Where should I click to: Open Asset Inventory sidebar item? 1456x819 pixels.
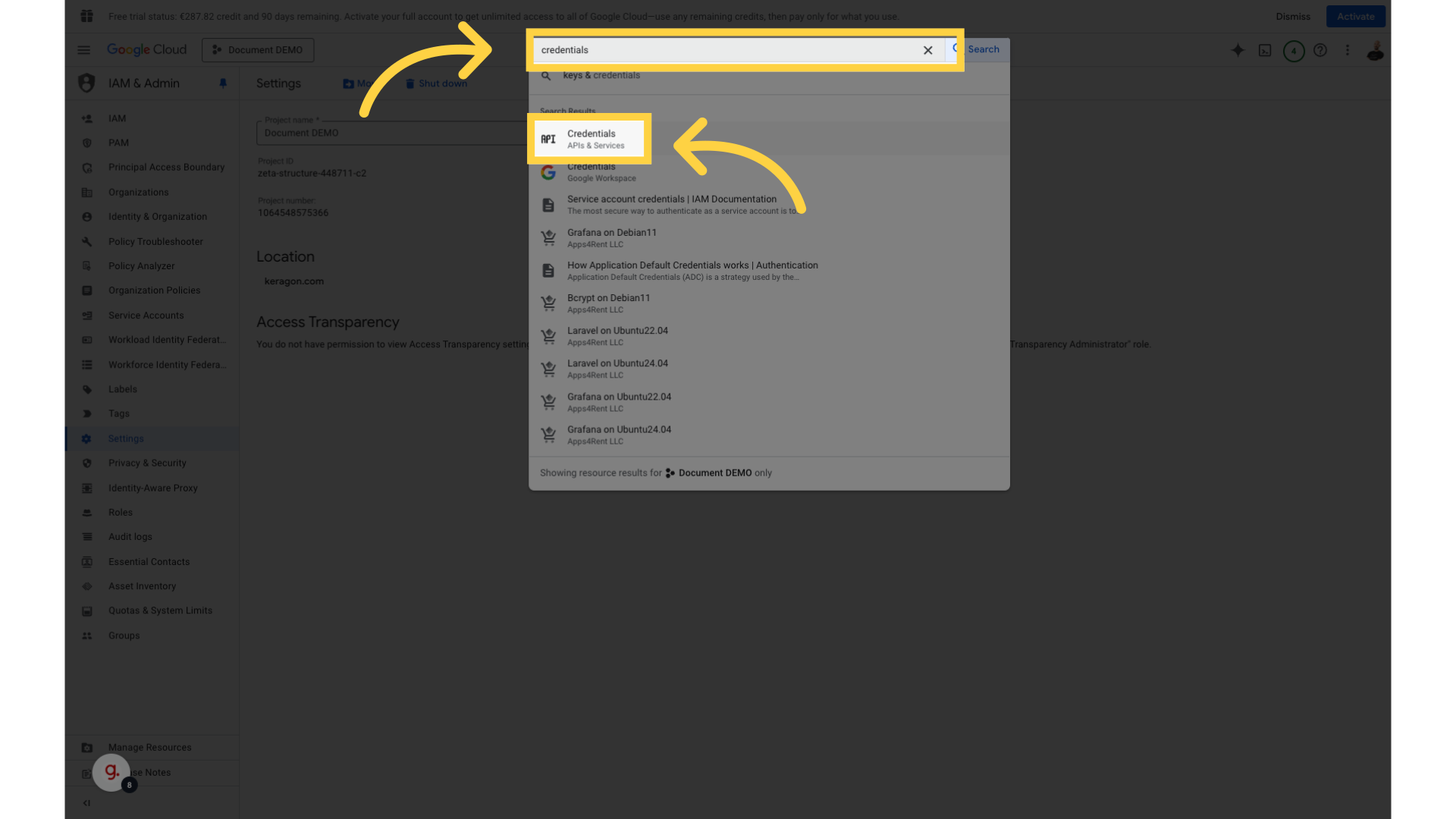click(152, 586)
